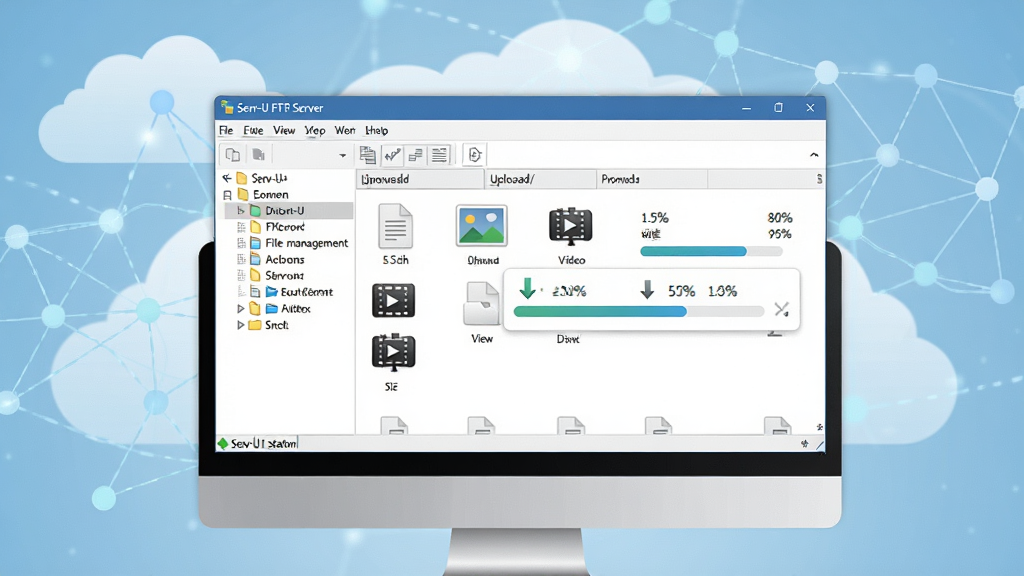Expand the Snclt node triangle
The image size is (1024, 576).
point(240,325)
